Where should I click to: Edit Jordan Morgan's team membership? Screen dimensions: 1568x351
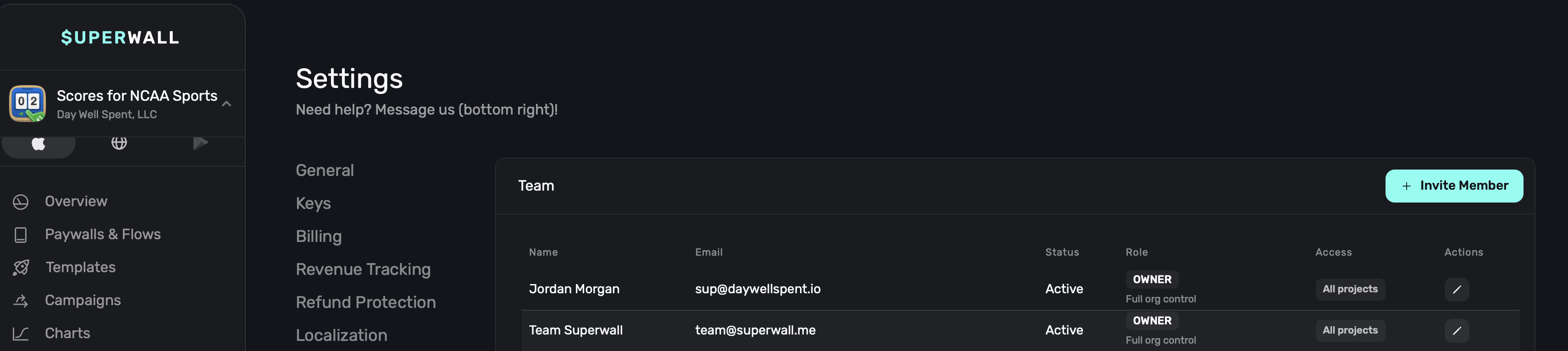click(1456, 290)
